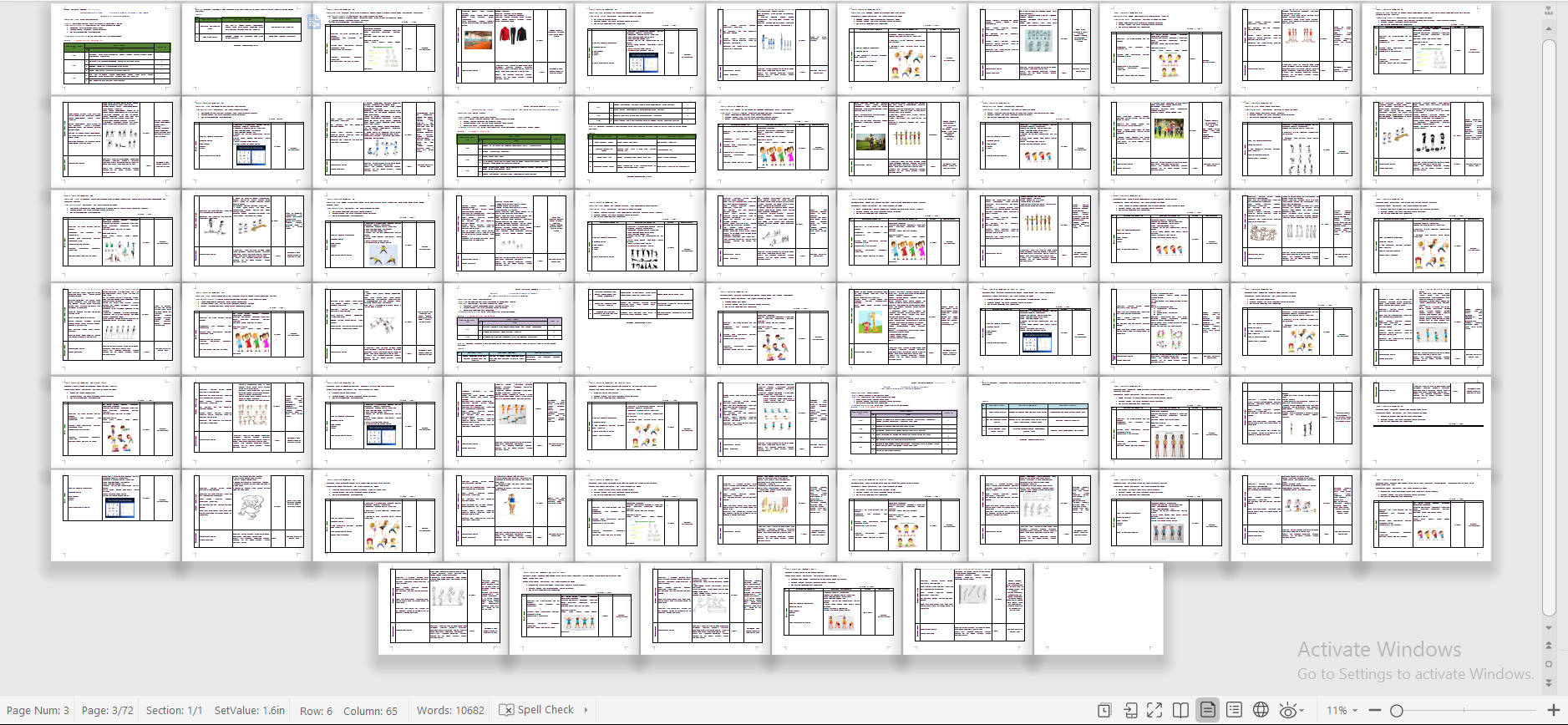Open the document backup clock icon
This screenshot has width=1568, height=725.
[x=1104, y=711]
